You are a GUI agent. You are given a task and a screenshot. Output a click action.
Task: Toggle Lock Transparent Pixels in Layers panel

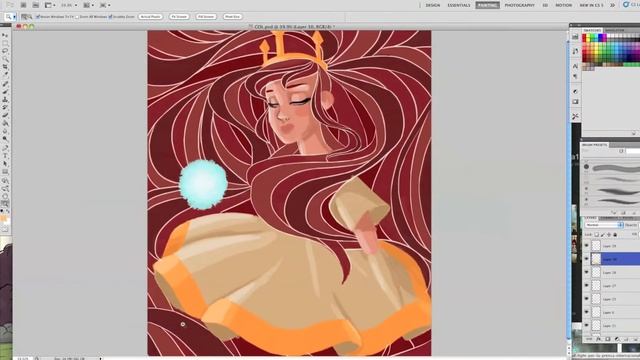tap(596, 235)
